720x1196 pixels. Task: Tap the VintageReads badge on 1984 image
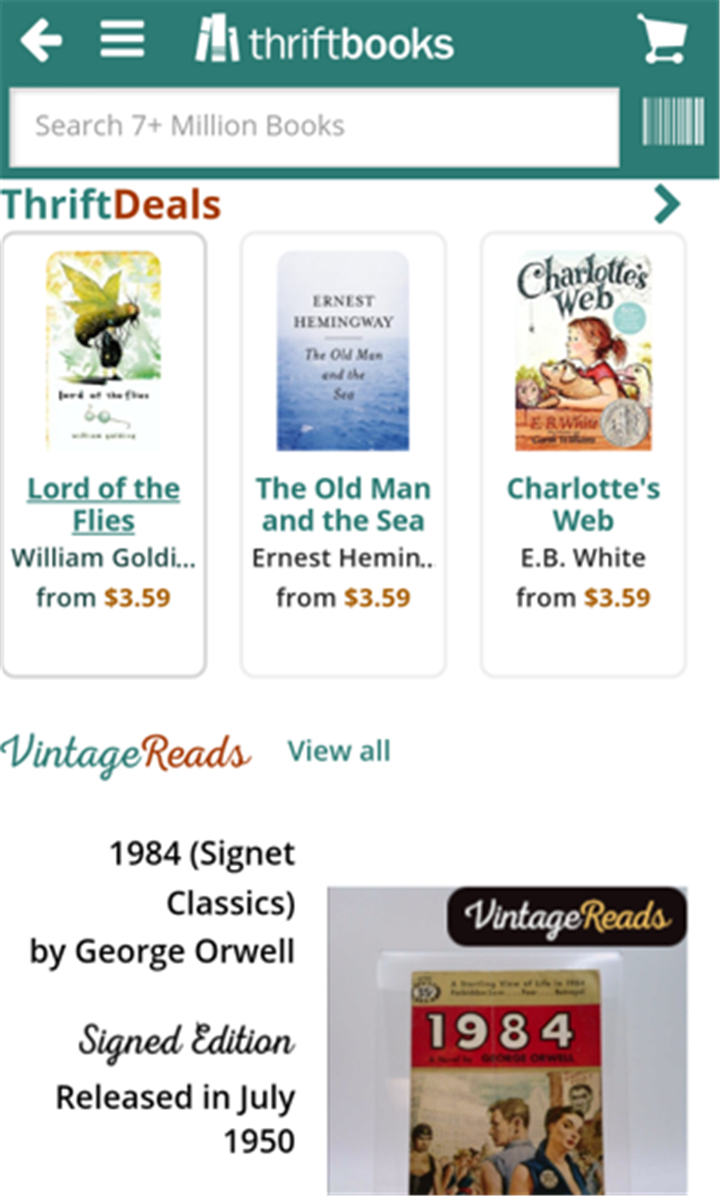pyautogui.click(x=567, y=916)
